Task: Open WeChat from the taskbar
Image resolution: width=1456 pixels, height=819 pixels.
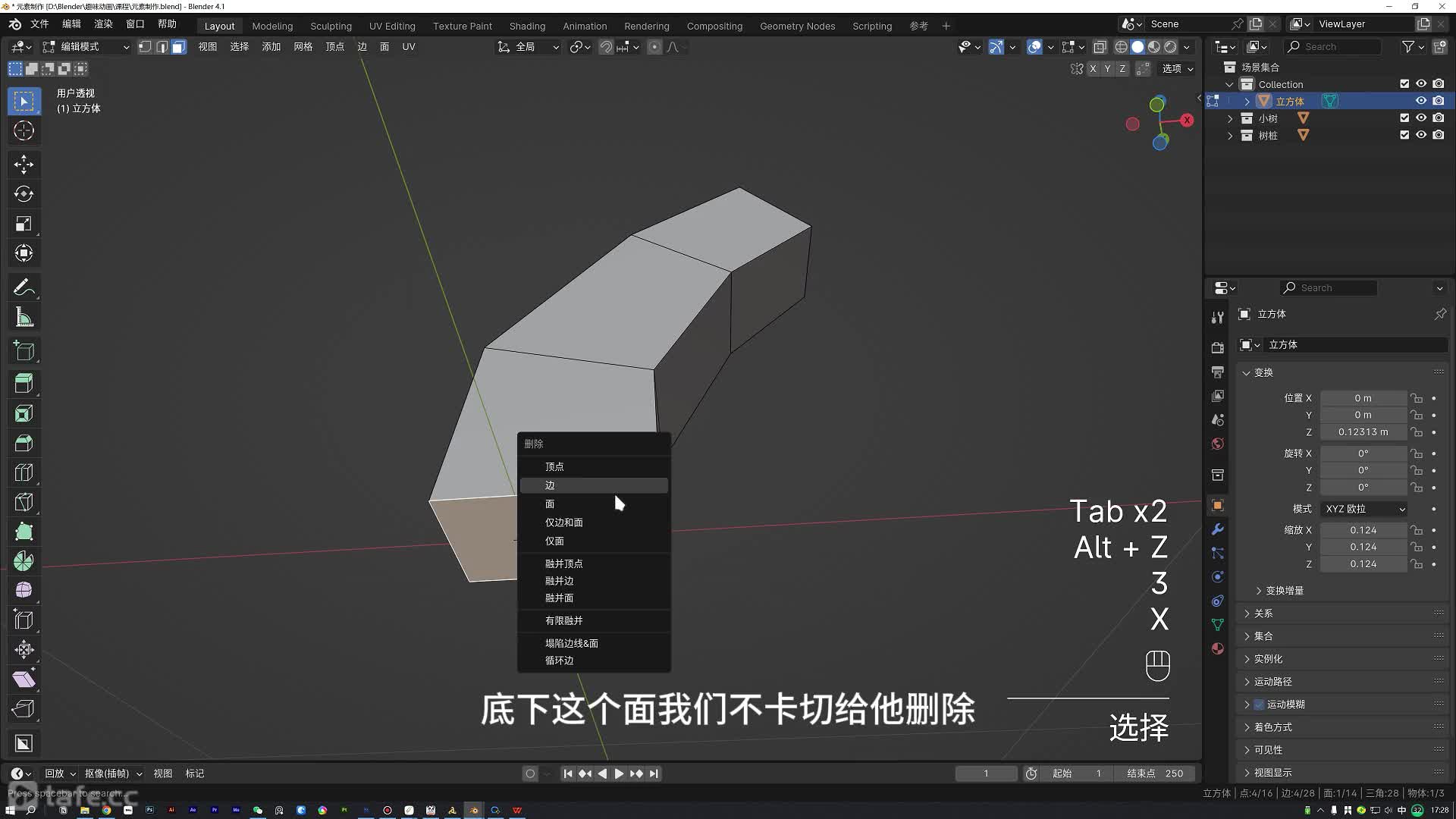Action: (258, 810)
